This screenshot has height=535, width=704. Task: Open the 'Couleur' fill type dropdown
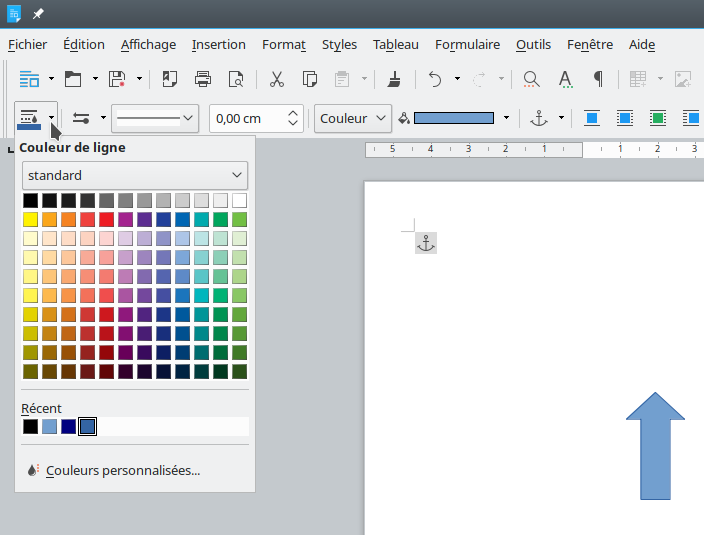(353, 118)
